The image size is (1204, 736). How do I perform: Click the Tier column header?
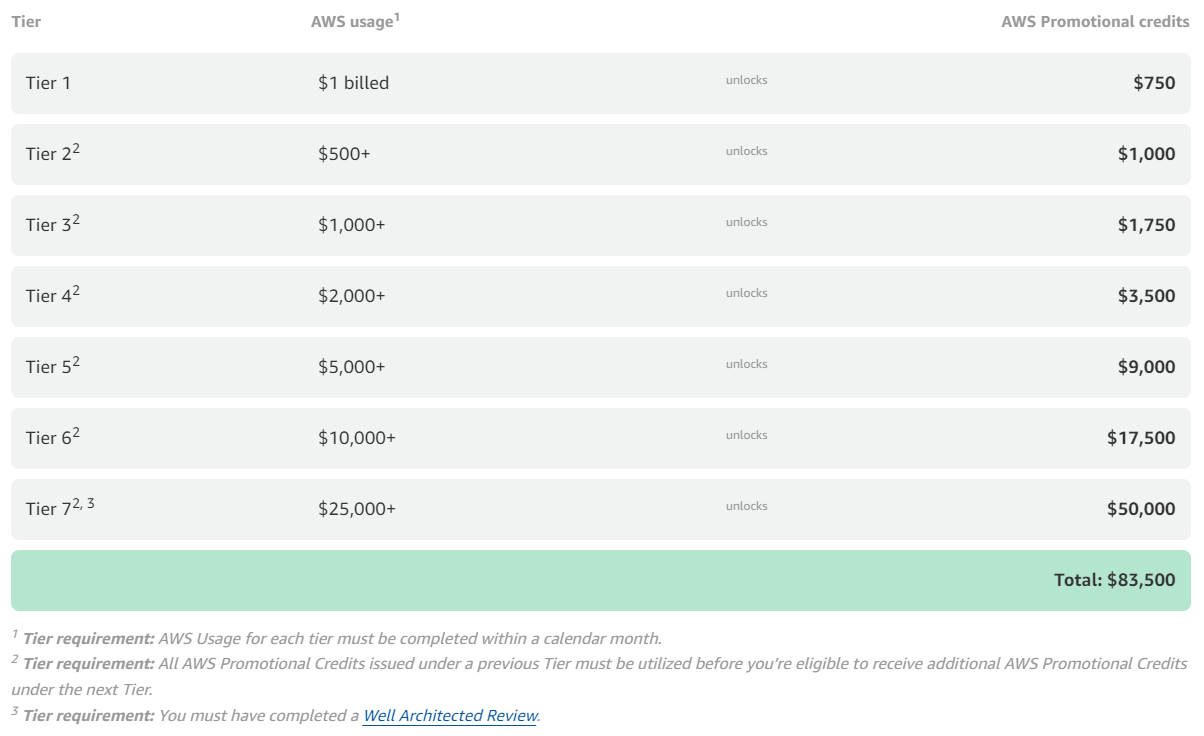26,22
